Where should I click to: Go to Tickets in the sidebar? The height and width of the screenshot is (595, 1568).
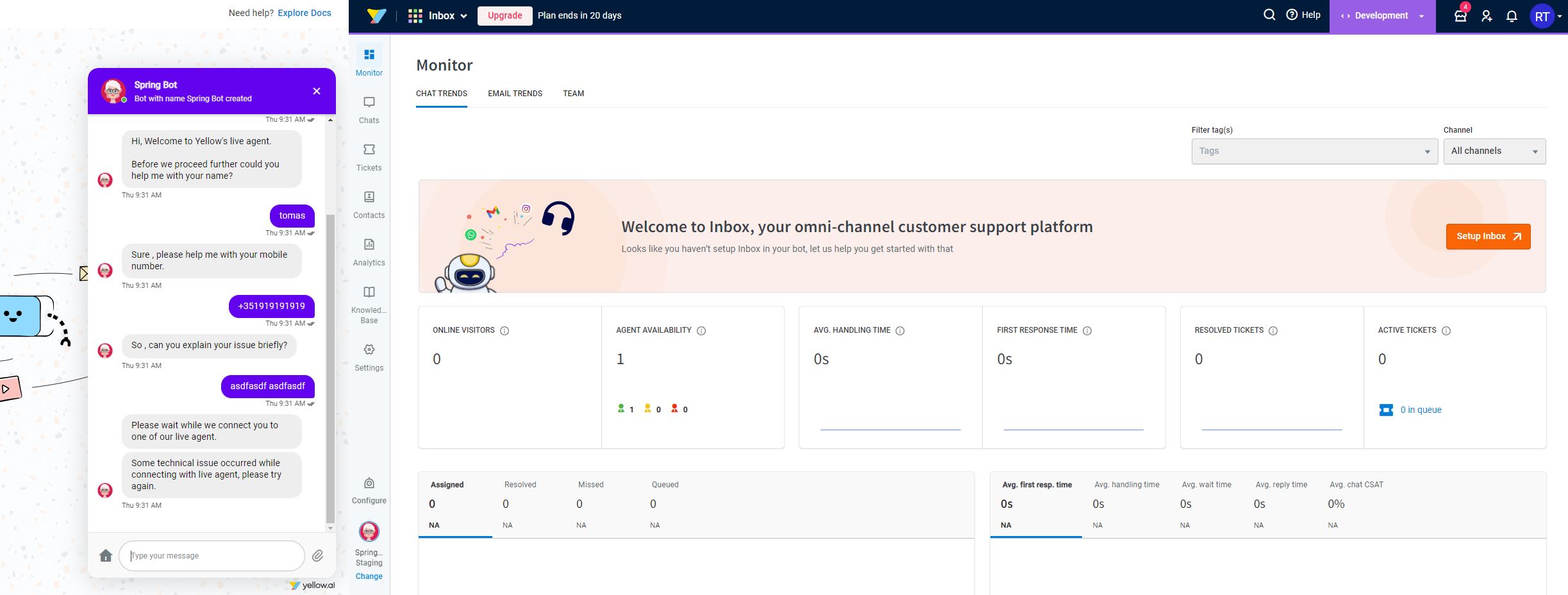click(x=369, y=157)
